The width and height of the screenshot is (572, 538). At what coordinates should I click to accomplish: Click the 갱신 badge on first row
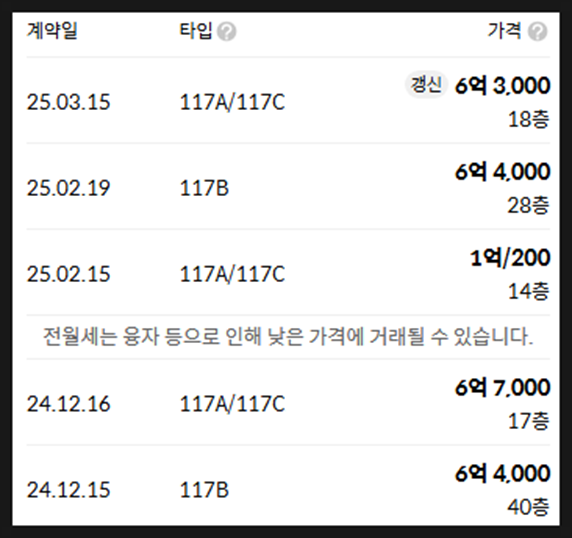pyautogui.click(x=426, y=85)
